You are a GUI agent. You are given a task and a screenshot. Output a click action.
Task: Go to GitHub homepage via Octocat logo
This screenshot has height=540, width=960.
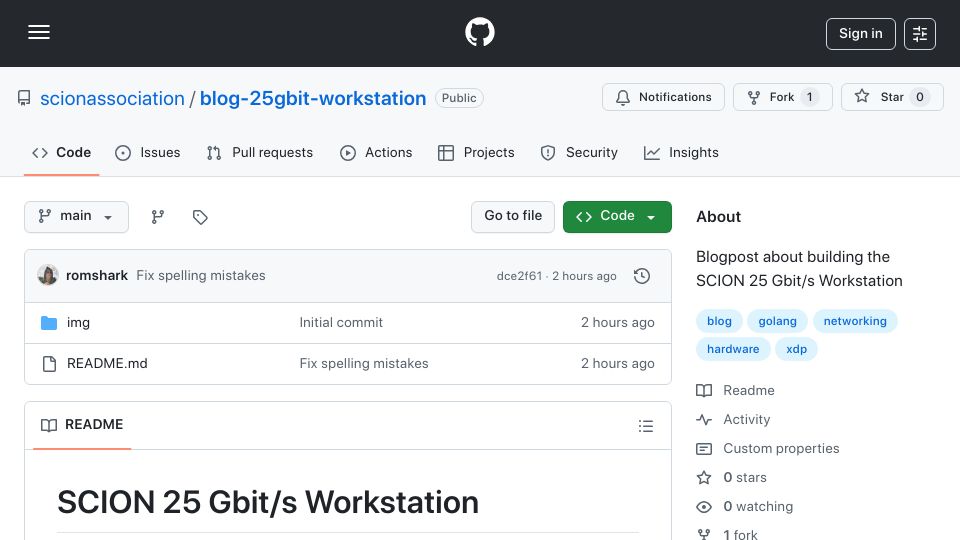point(479,32)
